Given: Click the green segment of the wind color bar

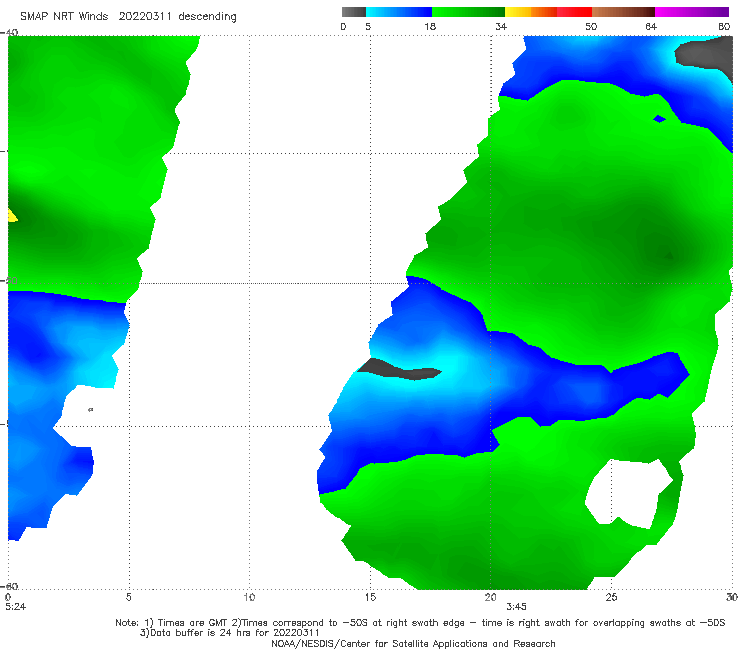Looking at the screenshot, I should tap(468, 12).
